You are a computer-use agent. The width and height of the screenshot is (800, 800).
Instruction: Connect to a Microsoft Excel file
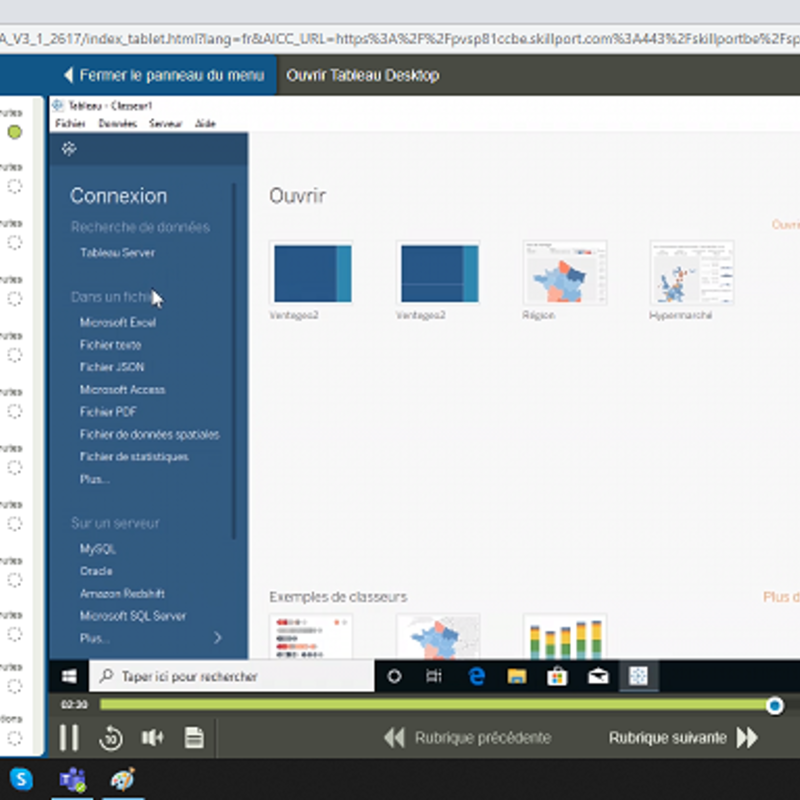tap(118, 322)
